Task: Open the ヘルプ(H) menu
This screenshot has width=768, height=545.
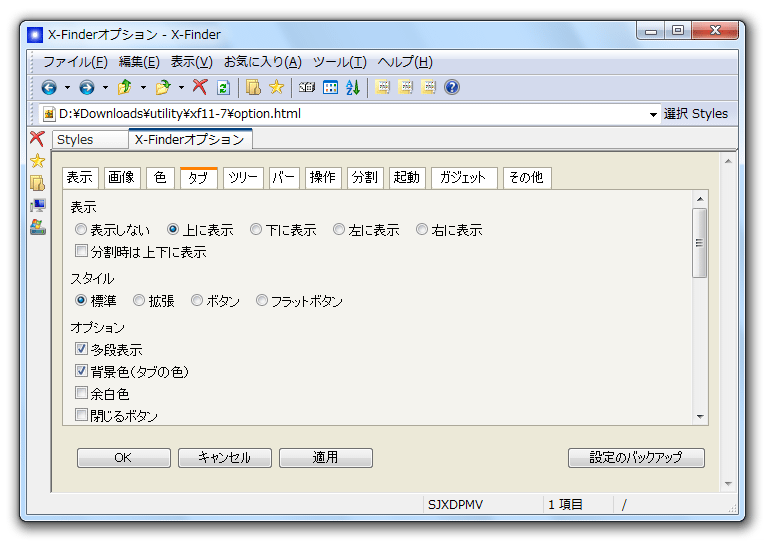Action: click(x=405, y=62)
